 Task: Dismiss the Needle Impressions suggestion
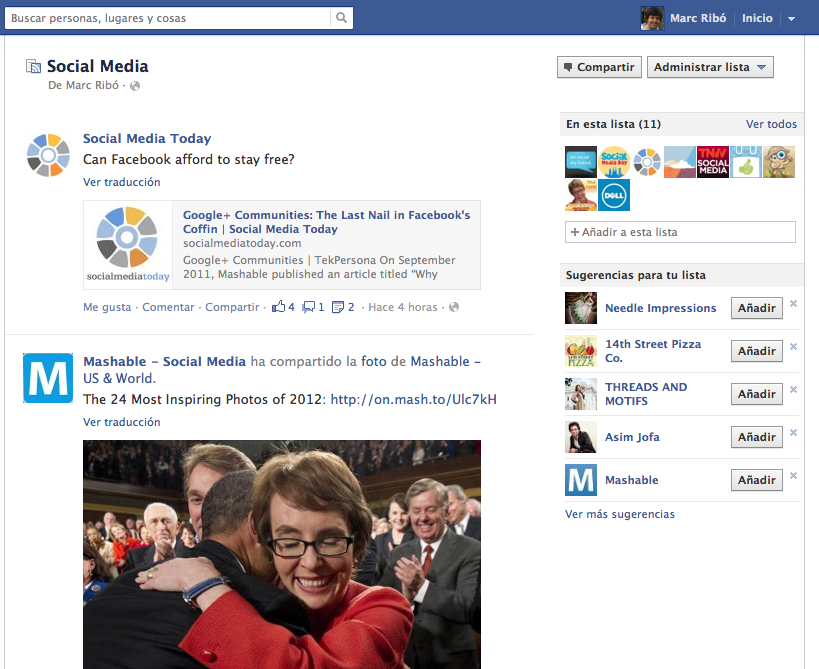pos(793,303)
